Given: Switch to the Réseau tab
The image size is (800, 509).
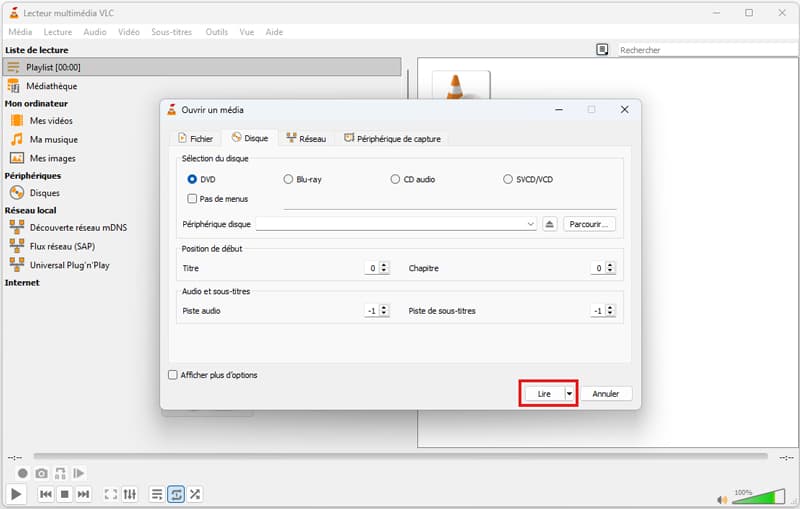Looking at the screenshot, I should tap(306, 139).
